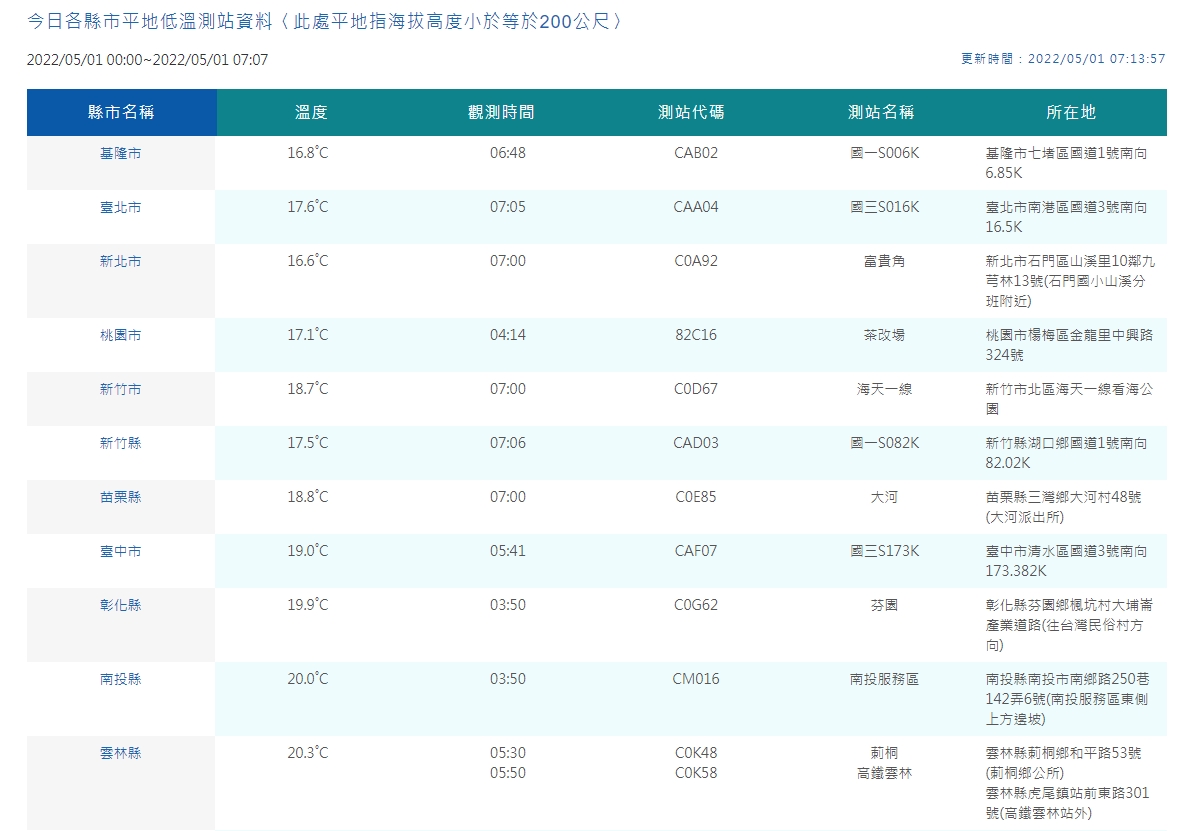Select station code CAA04
The height and width of the screenshot is (831, 1179).
click(x=696, y=208)
